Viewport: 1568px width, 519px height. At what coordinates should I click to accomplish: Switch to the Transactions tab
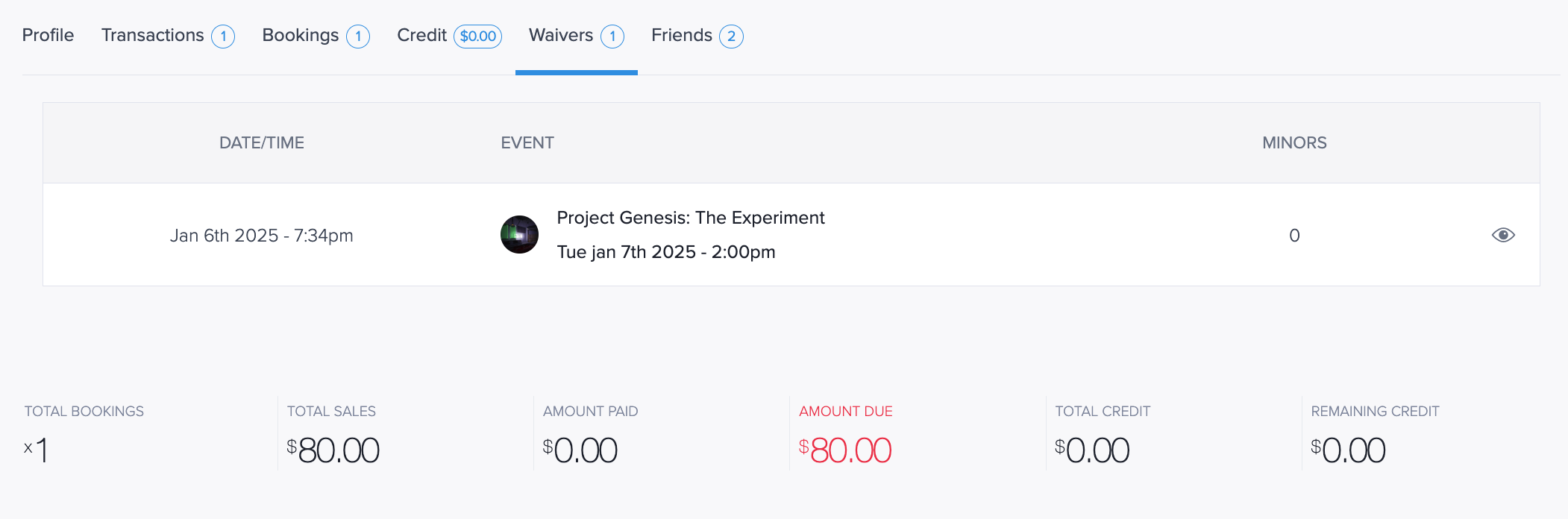[168, 35]
